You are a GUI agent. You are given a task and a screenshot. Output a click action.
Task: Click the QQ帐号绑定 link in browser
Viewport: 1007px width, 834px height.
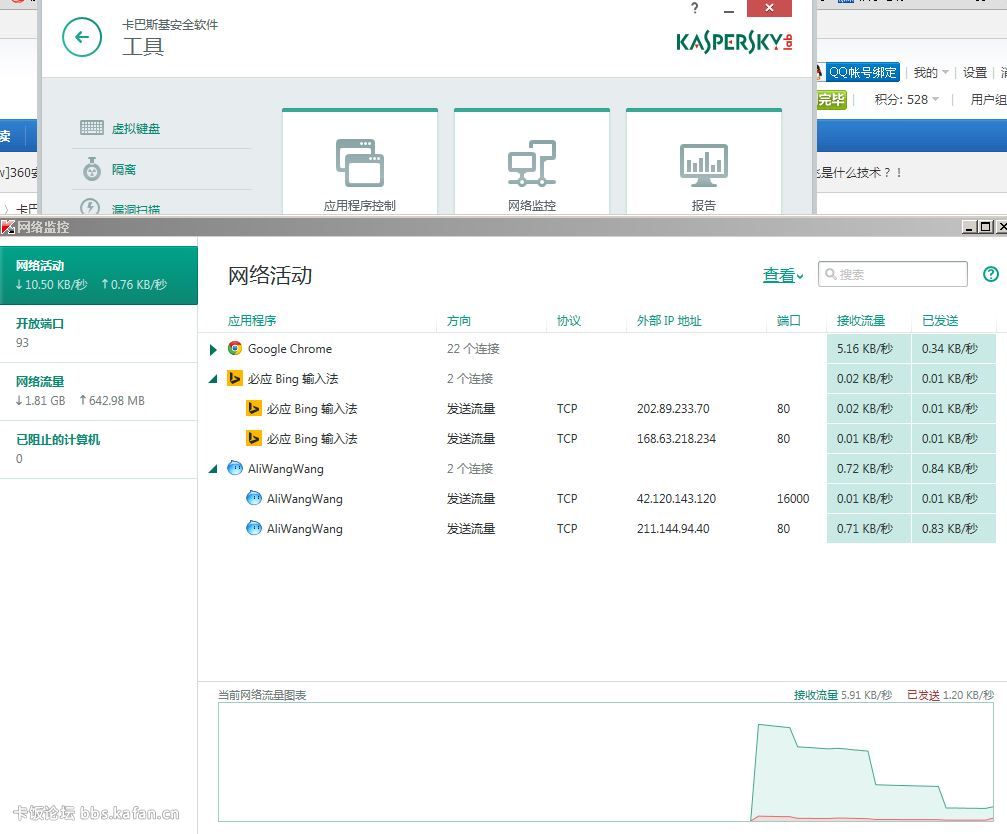[862, 72]
